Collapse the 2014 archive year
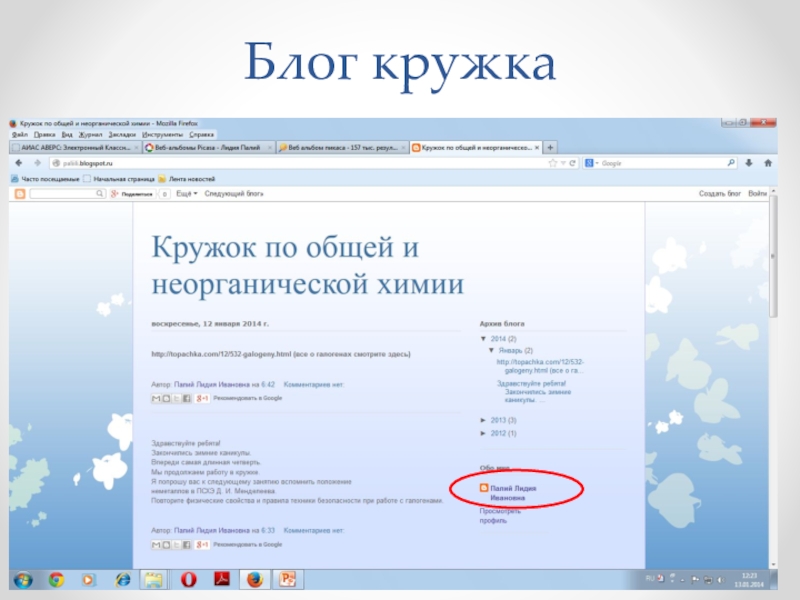Screen dimensions: 800x600 point(484,339)
